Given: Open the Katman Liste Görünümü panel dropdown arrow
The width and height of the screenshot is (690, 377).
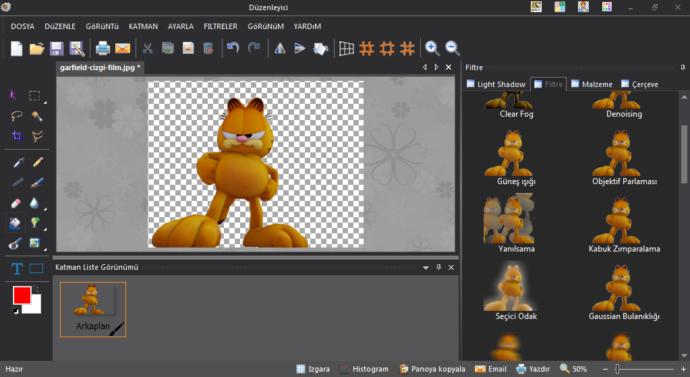Looking at the screenshot, I should [x=426, y=267].
